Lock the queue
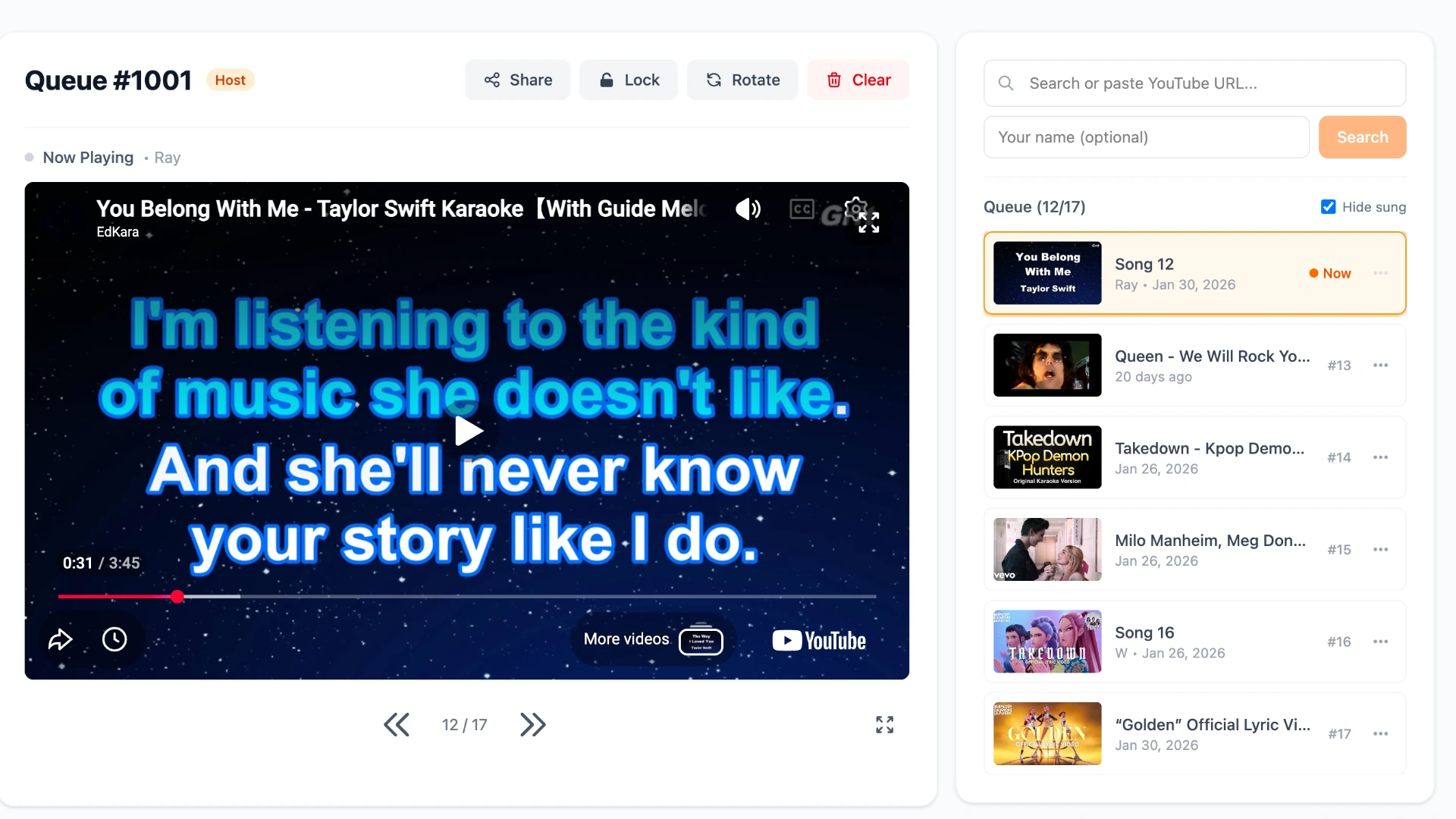Image resolution: width=1456 pixels, height=819 pixels. 629,80
